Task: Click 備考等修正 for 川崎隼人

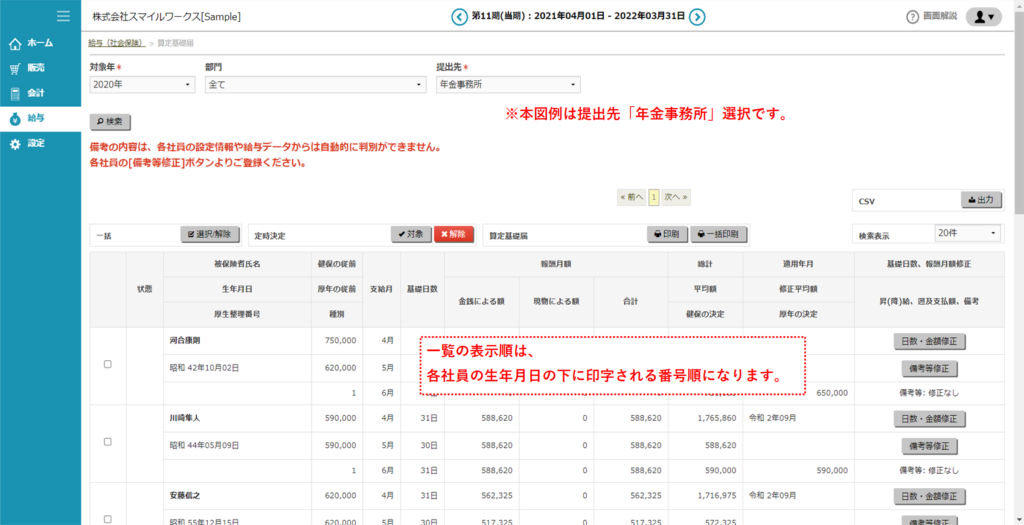Action: (929, 446)
